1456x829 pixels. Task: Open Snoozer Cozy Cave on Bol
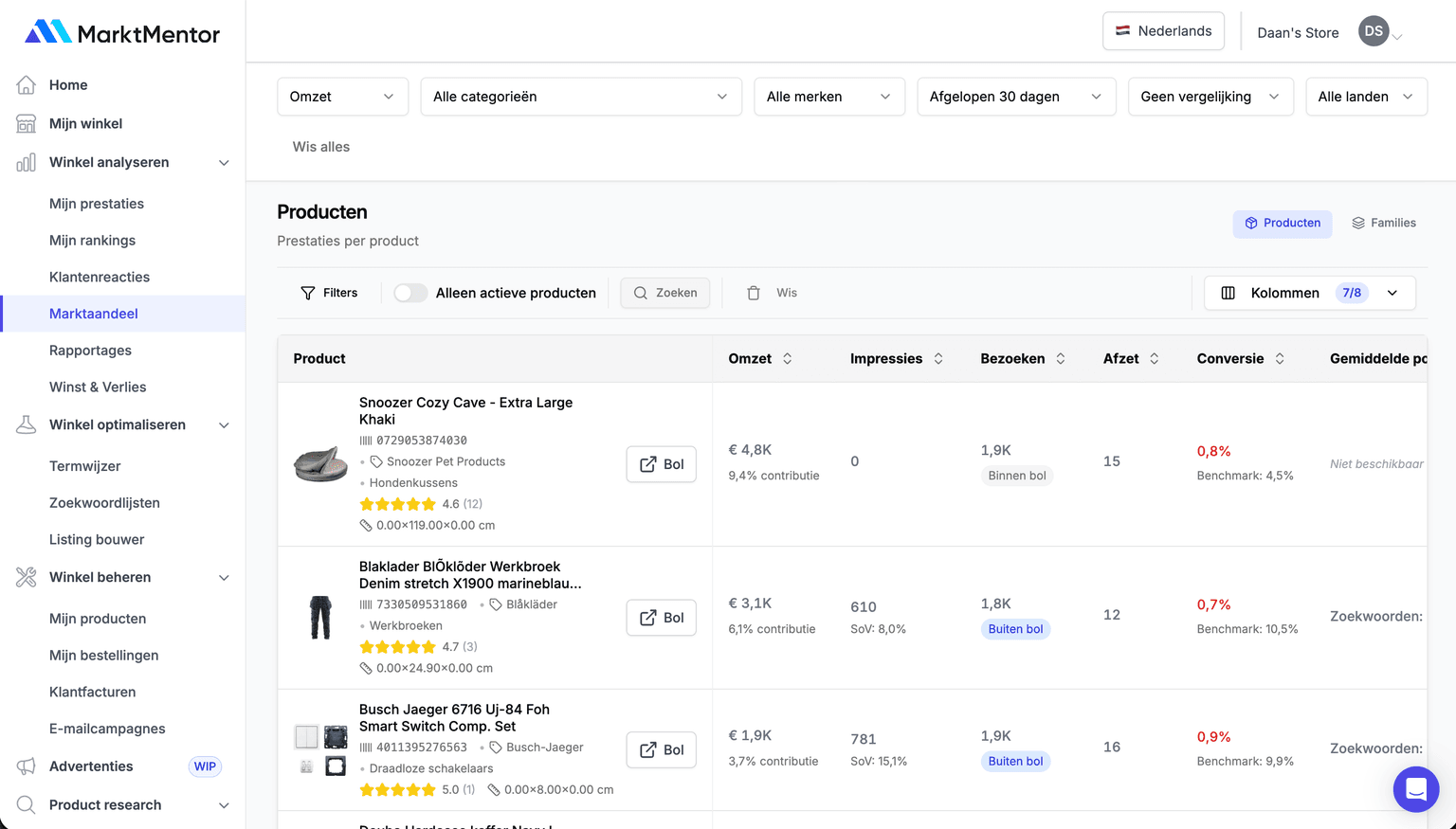tap(661, 464)
